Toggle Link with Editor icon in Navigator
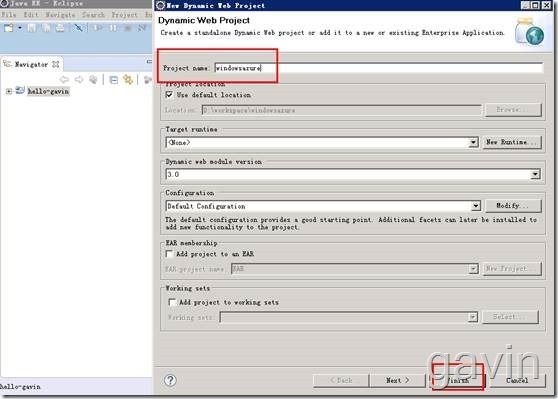The image size is (558, 399). point(128,79)
